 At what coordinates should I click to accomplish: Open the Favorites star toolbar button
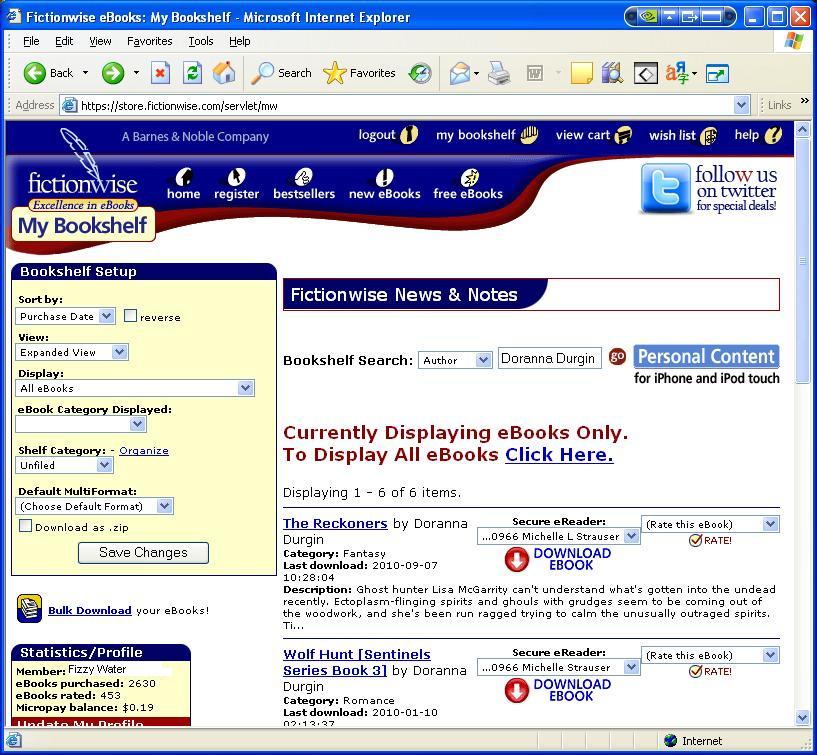tap(359, 73)
